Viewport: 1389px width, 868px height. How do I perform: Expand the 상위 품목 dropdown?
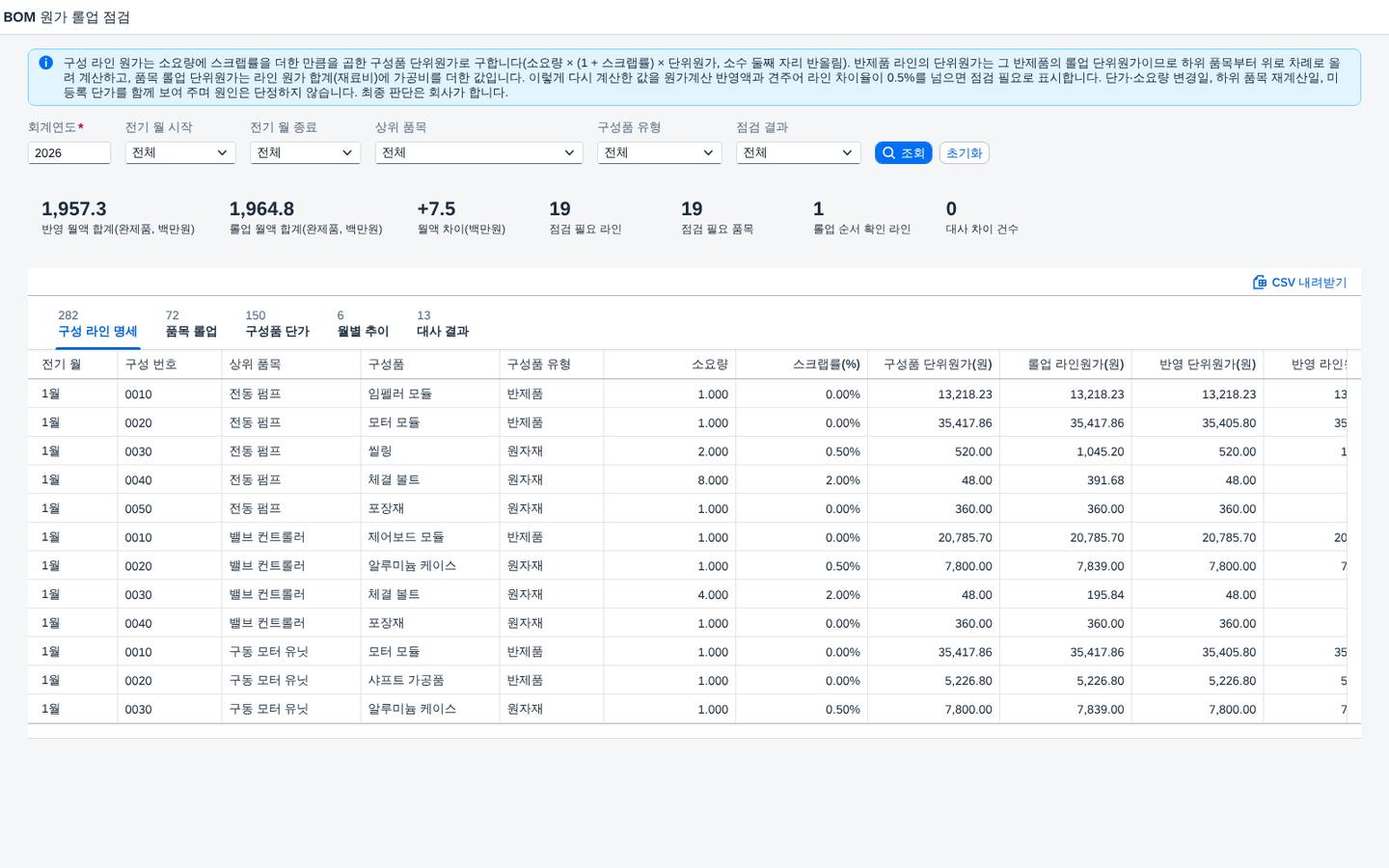point(478,152)
